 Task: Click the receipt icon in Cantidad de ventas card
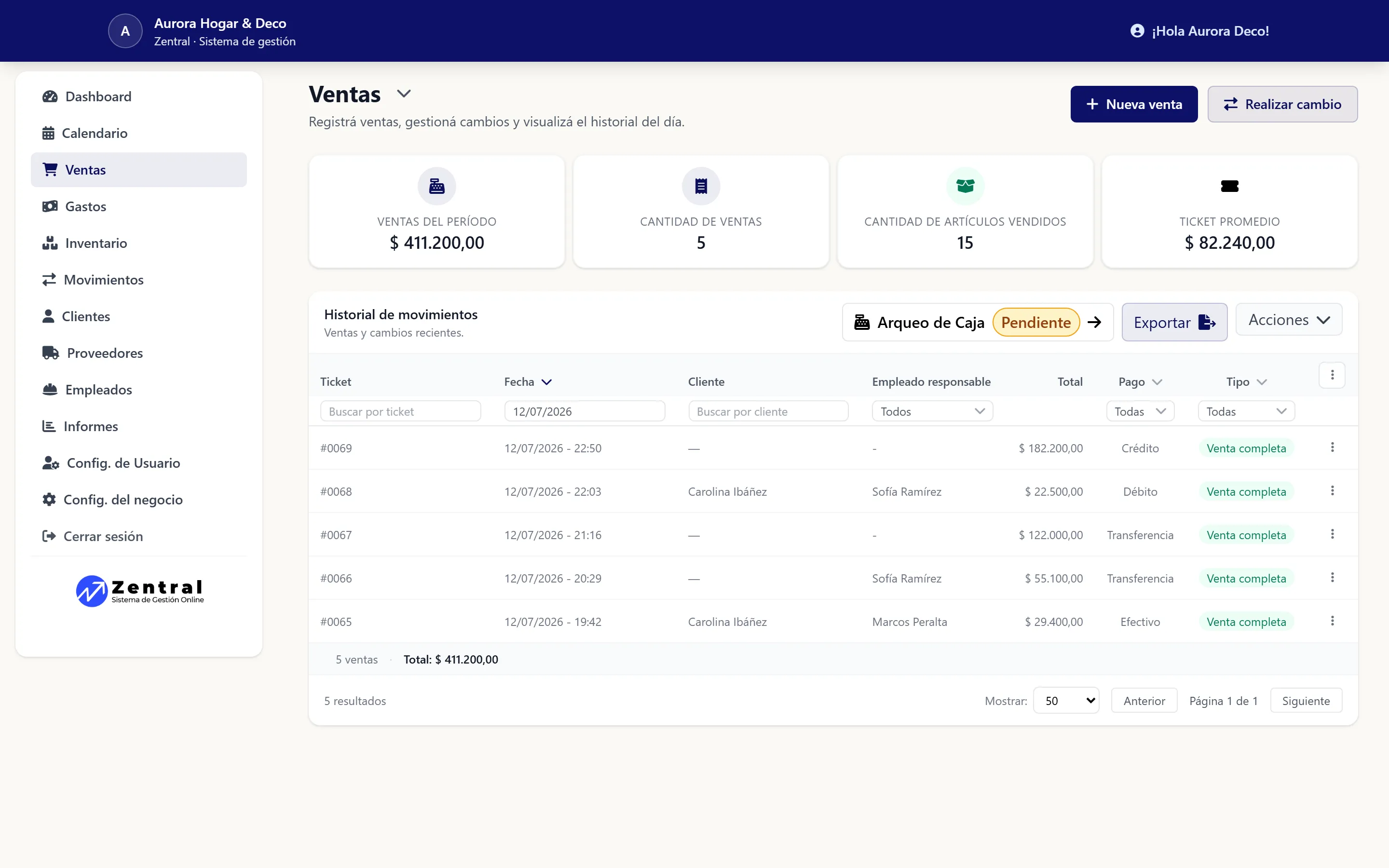pyautogui.click(x=701, y=186)
